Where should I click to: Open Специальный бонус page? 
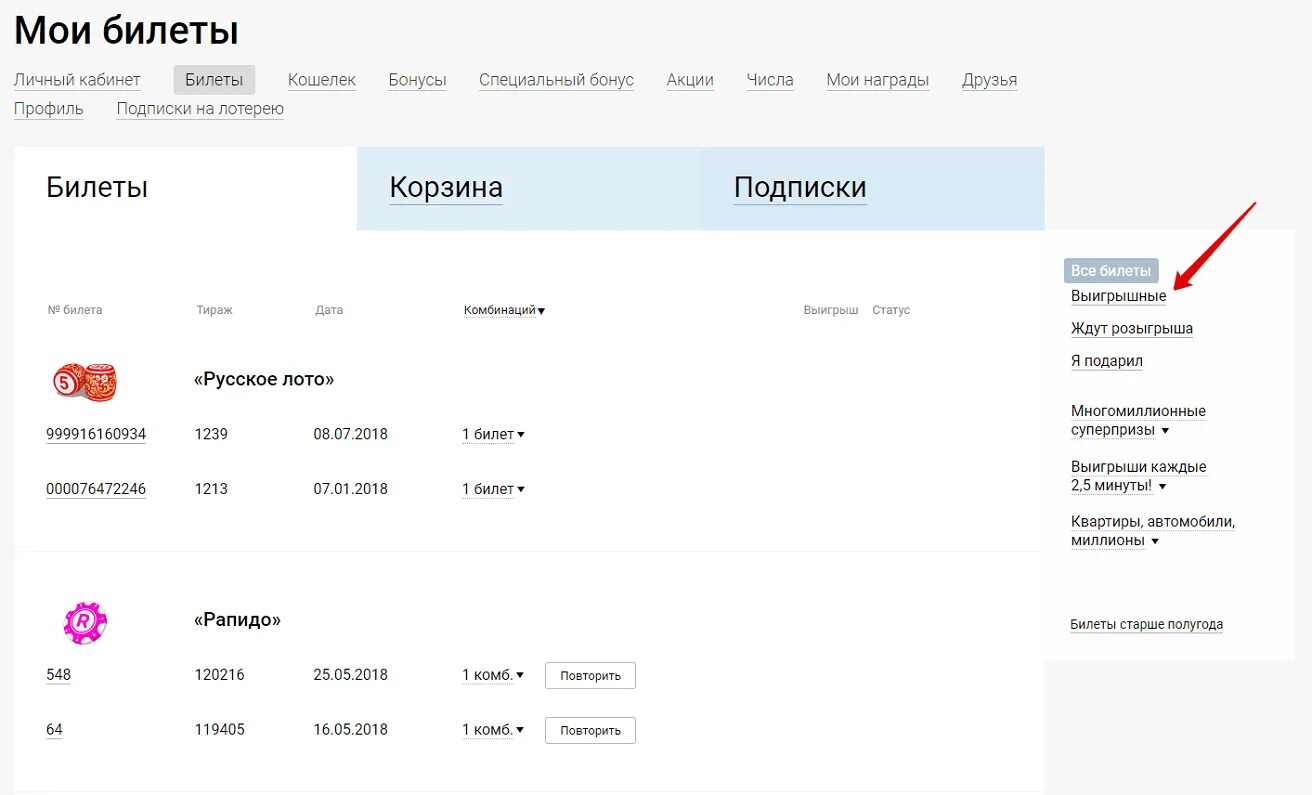tap(556, 80)
